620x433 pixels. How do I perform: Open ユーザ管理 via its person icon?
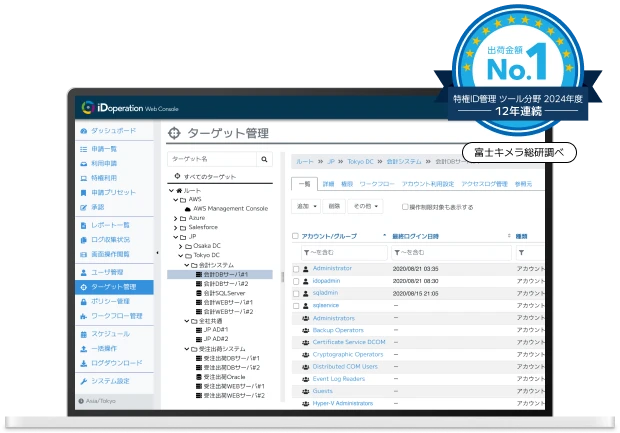83,272
